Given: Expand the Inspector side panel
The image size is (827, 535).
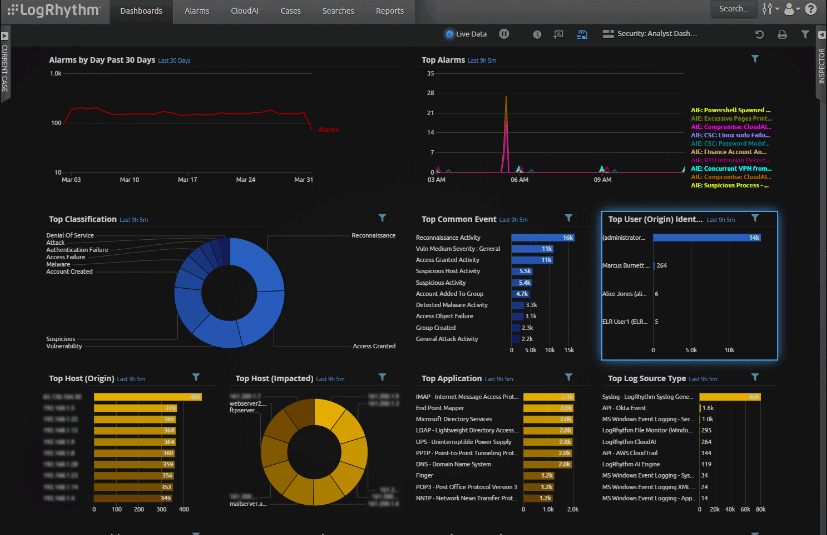Looking at the screenshot, I should pos(821,62).
